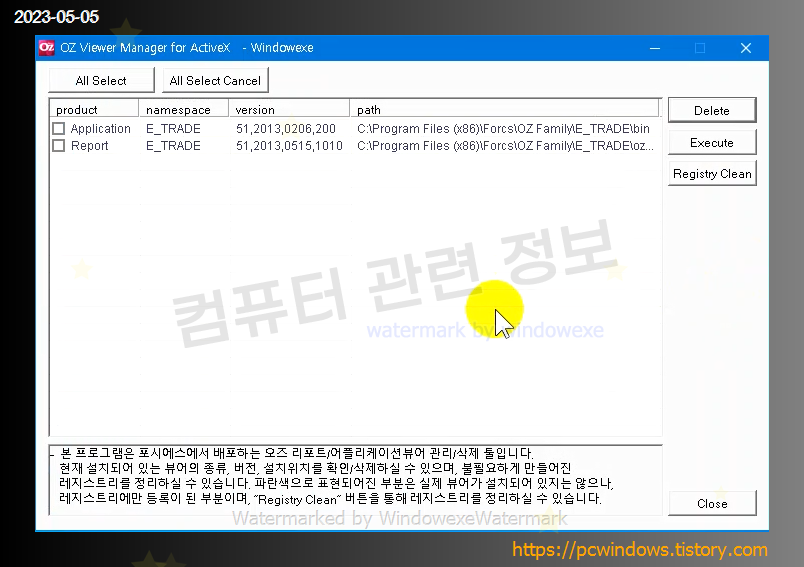Image resolution: width=804 pixels, height=567 pixels.
Task: Minimize the OZ Viewer Manager window
Action: (x=655, y=48)
